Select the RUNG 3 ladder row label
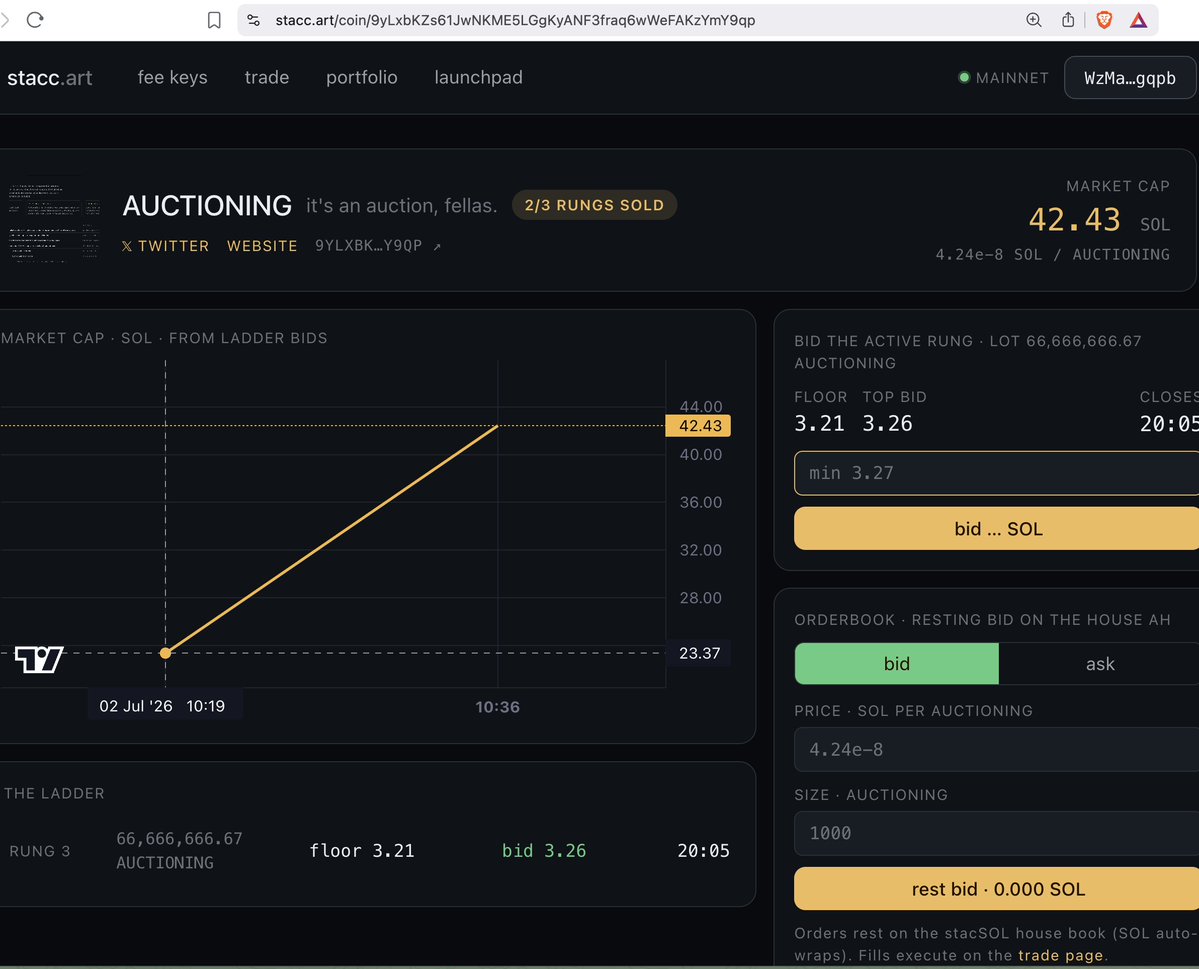1199x969 pixels. (x=40, y=851)
